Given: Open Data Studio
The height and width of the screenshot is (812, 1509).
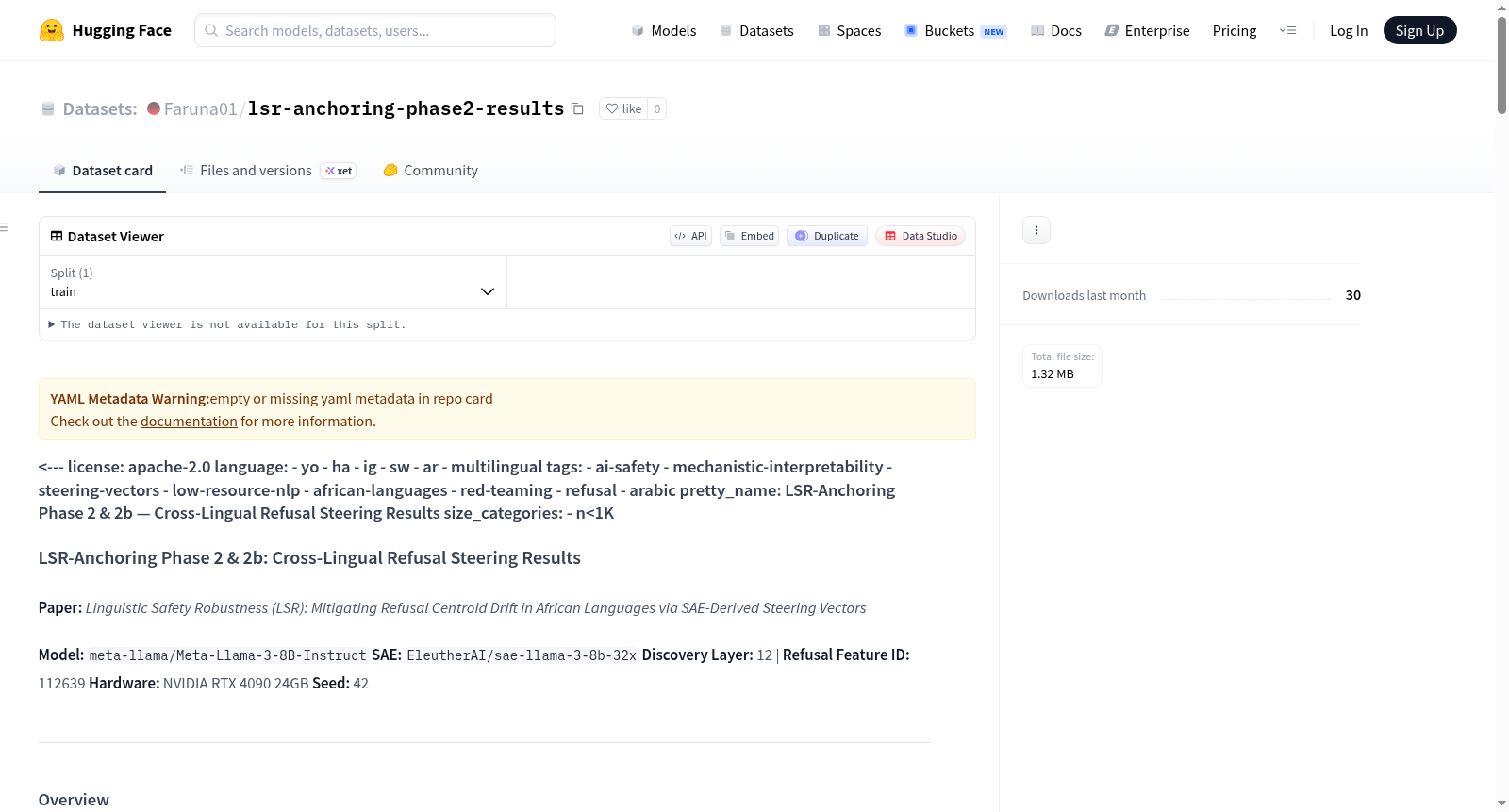Looking at the screenshot, I should point(920,236).
